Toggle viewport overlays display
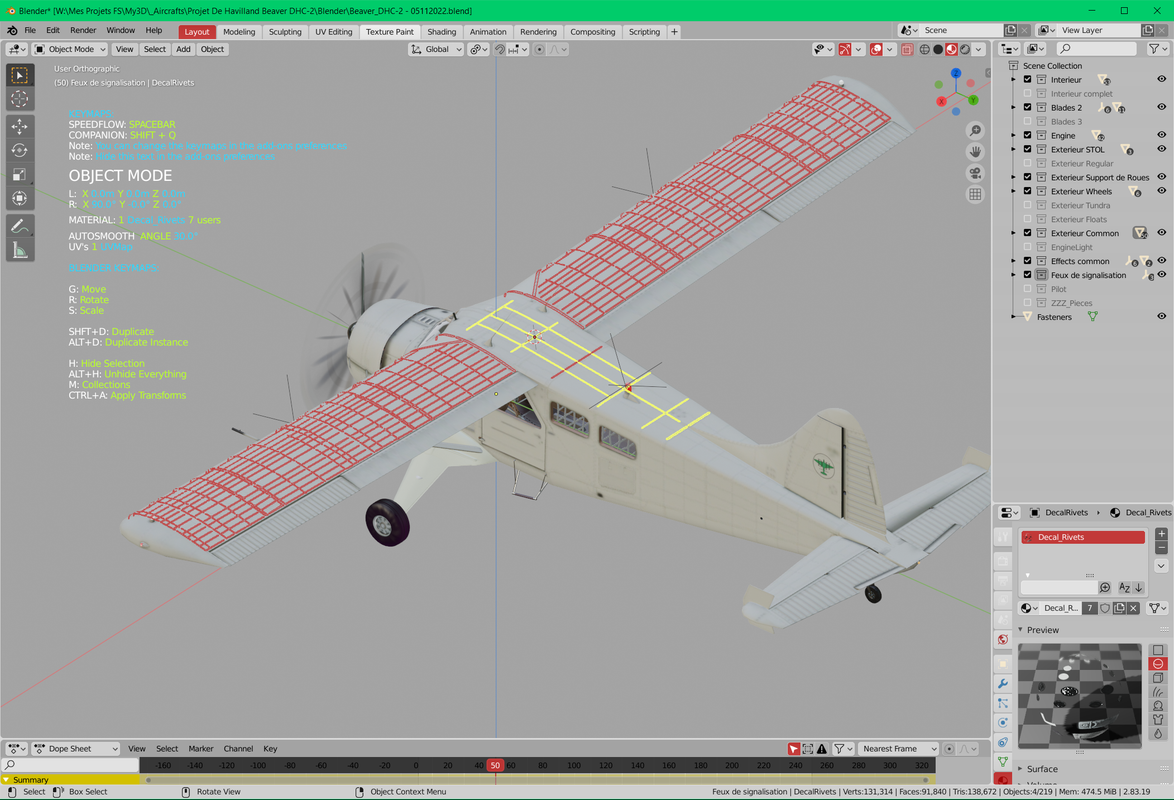The width and height of the screenshot is (1174, 800). 876,49
